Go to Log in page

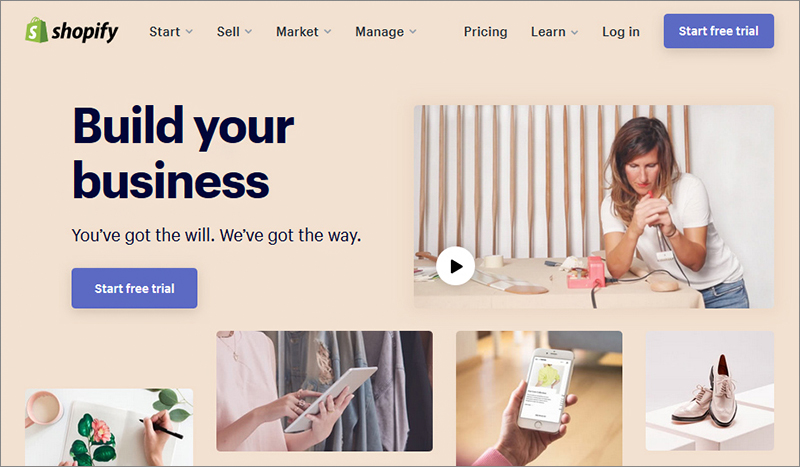[620, 32]
